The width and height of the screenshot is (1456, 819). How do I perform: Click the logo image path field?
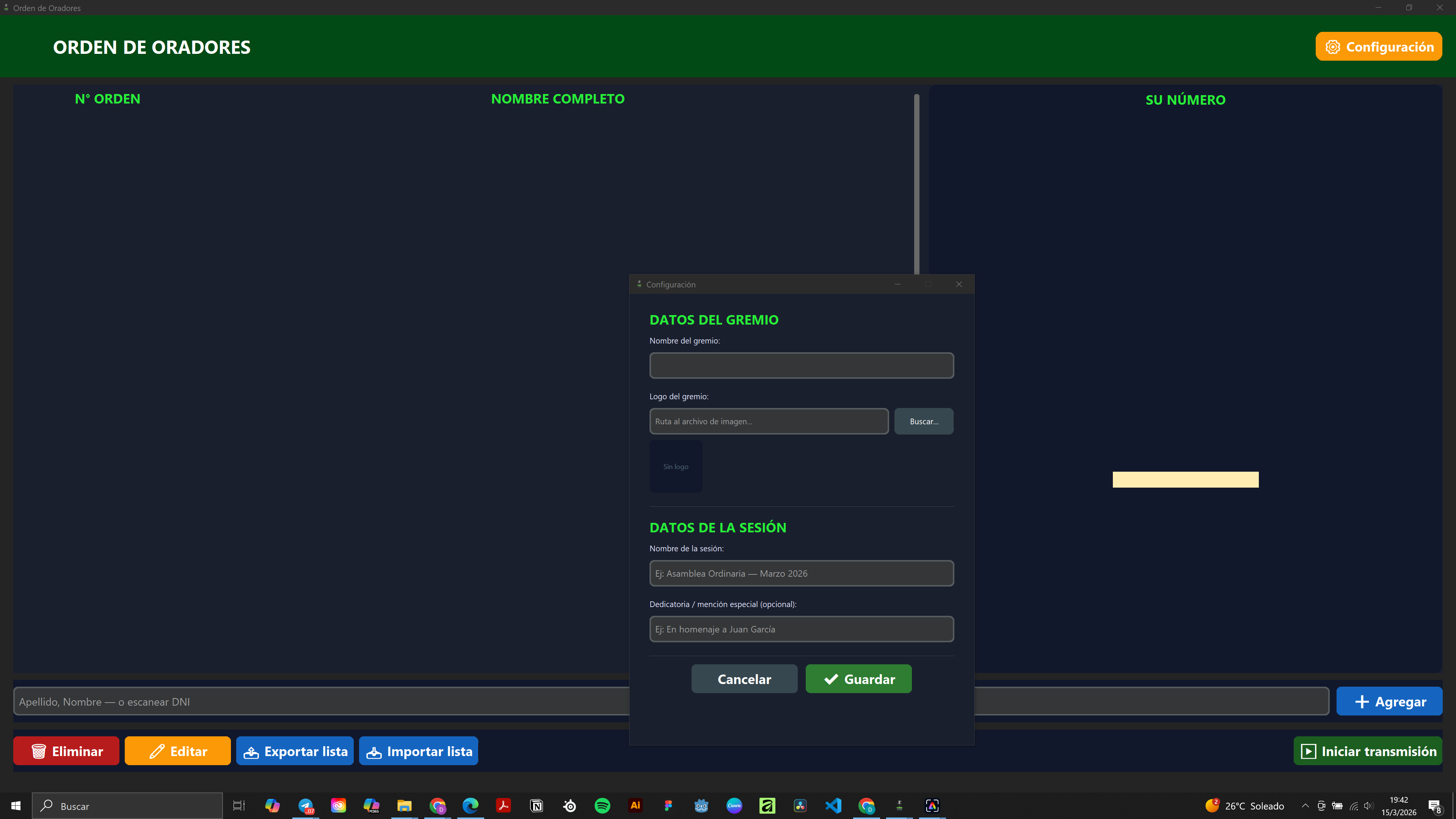768,422
